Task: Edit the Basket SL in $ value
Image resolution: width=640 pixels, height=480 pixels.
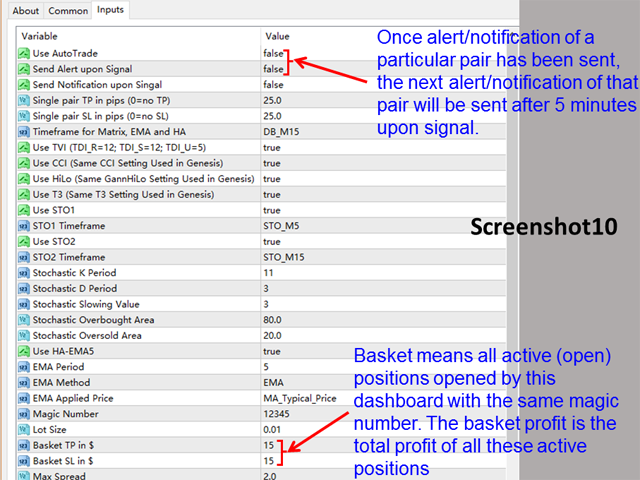Action: [x=269, y=461]
